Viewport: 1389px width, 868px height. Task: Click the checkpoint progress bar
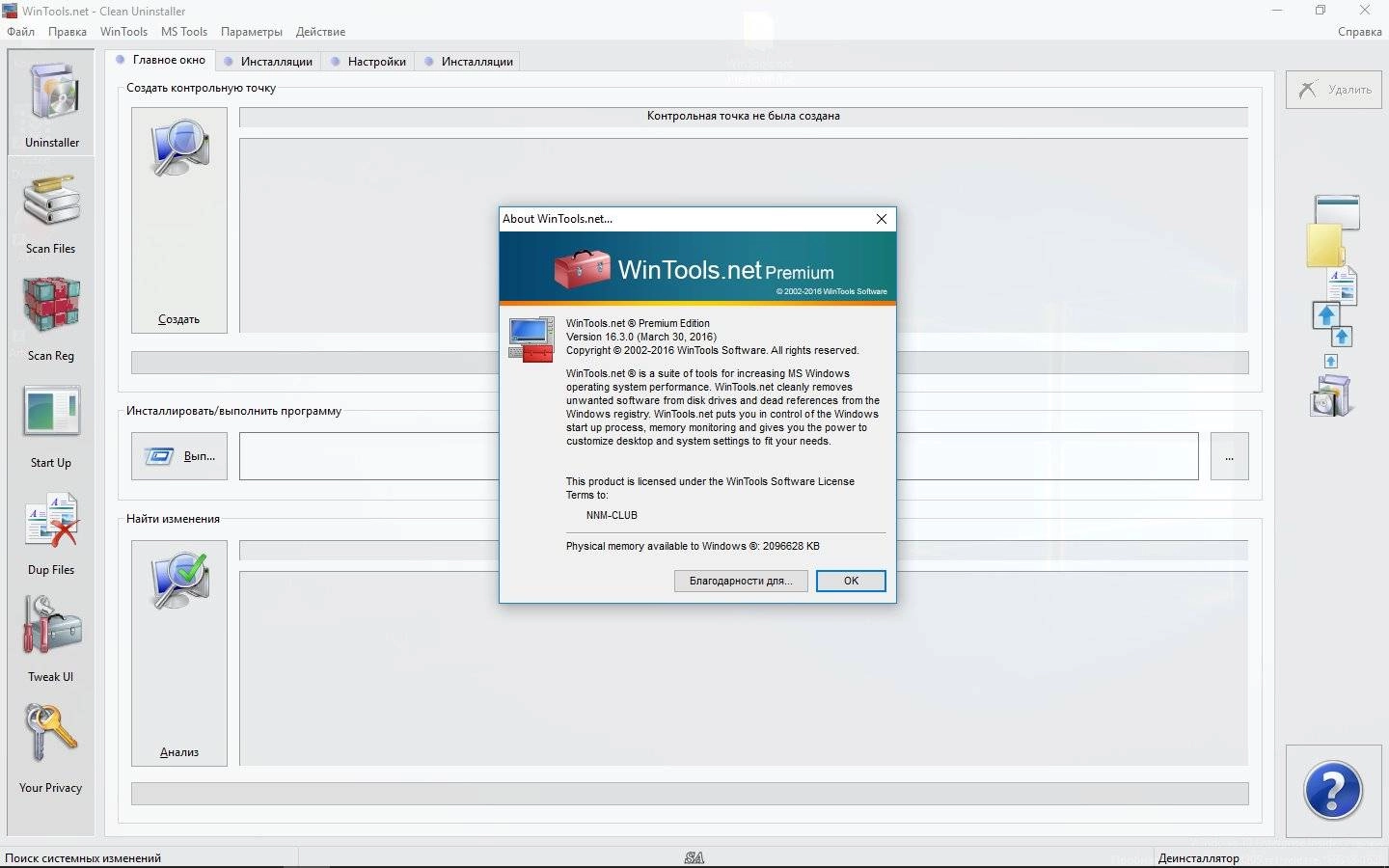coord(690,363)
